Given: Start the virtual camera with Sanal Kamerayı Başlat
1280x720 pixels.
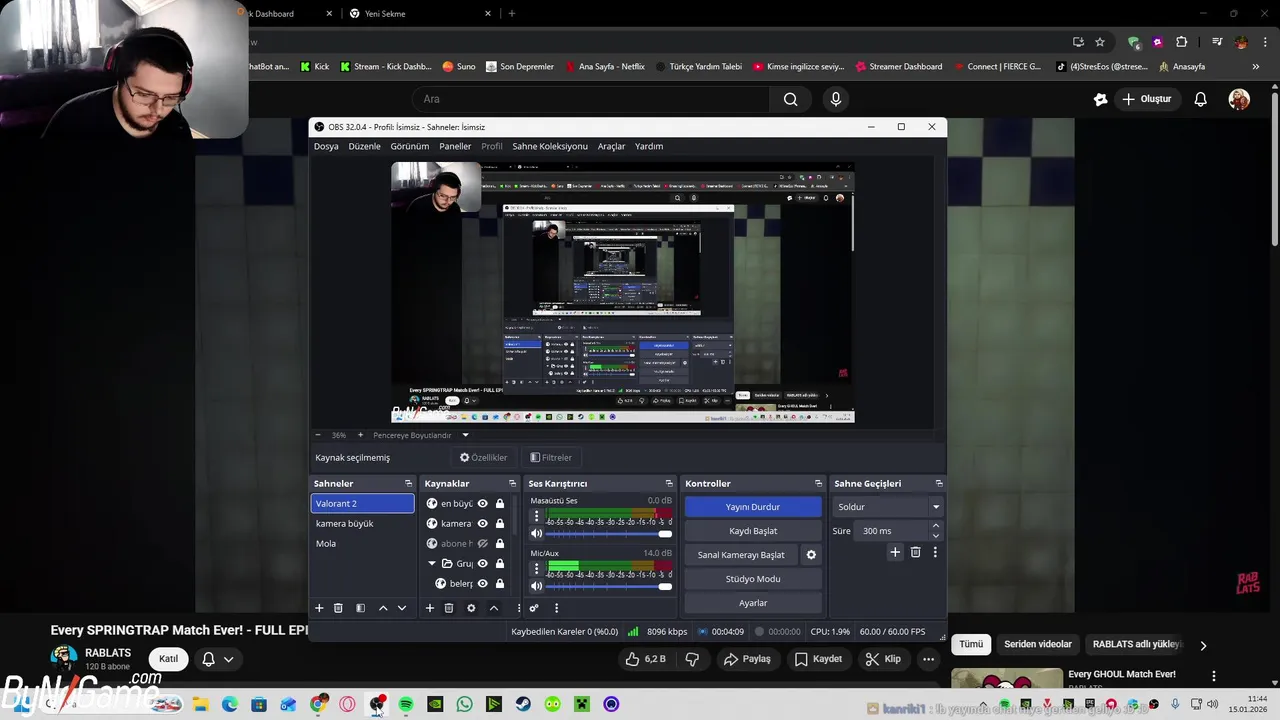Looking at the screenshot, I should (741, 555).
